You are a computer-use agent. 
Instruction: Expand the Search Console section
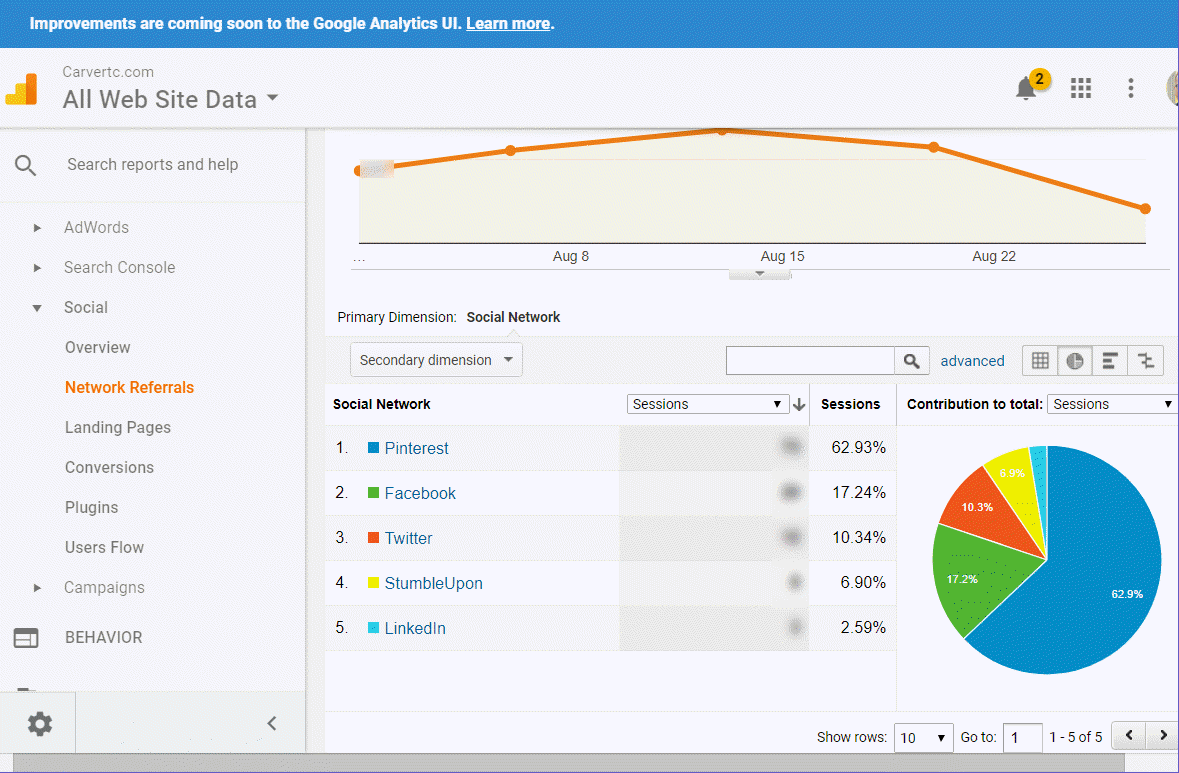coord(37,268)
